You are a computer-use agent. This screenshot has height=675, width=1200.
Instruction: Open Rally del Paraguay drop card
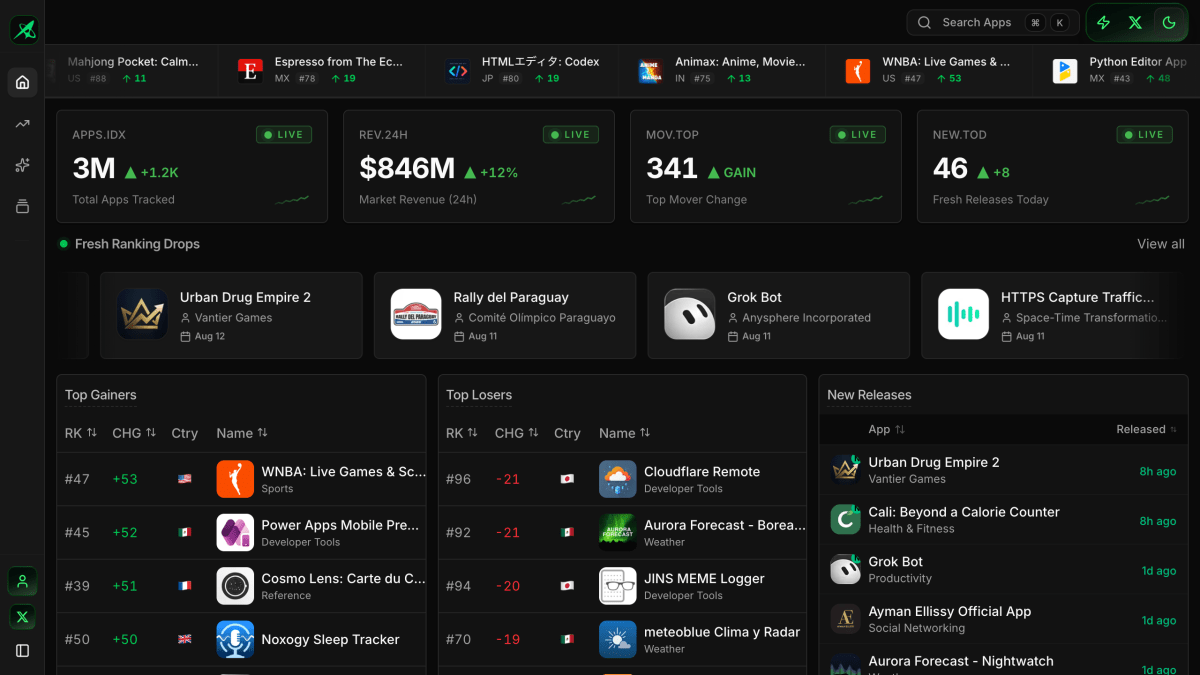(x=505, y=315)
